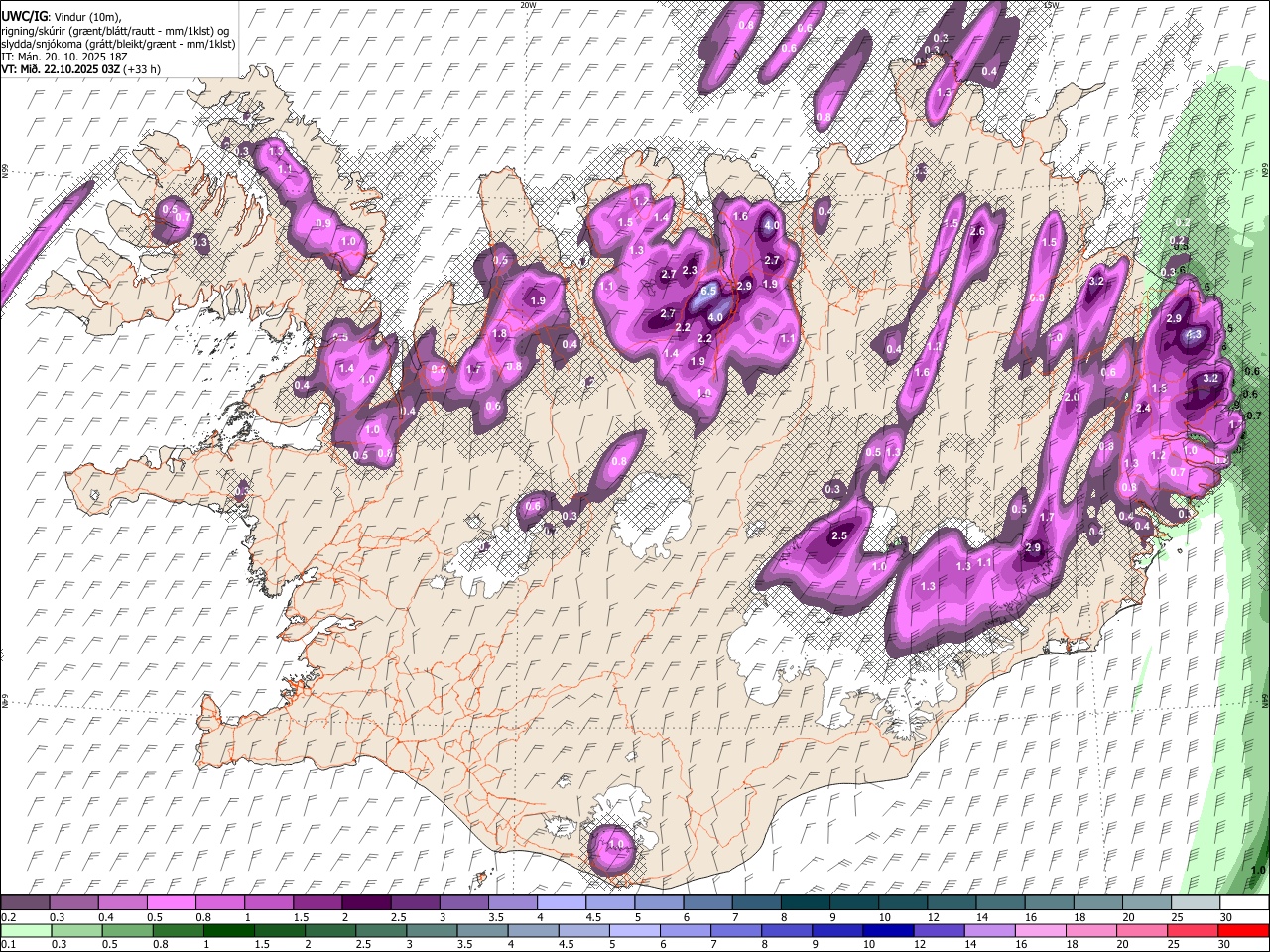Click the darkest purple 2–2.5 snow legend swatch
The width and height of the screenshot is (1270, 952).
(366, 903)
